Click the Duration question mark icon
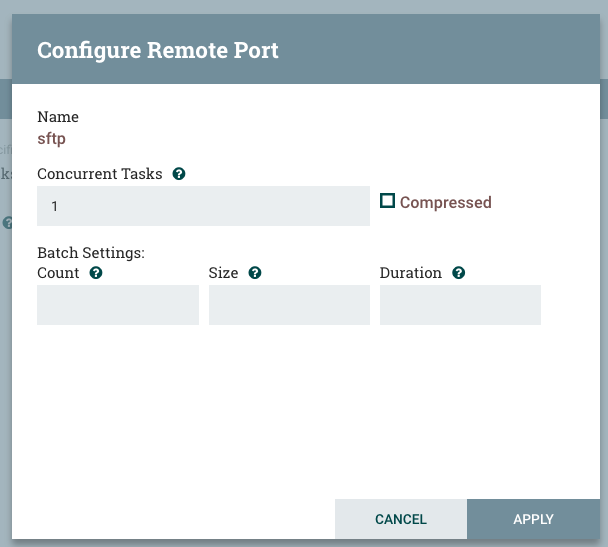 coord(458,272)
